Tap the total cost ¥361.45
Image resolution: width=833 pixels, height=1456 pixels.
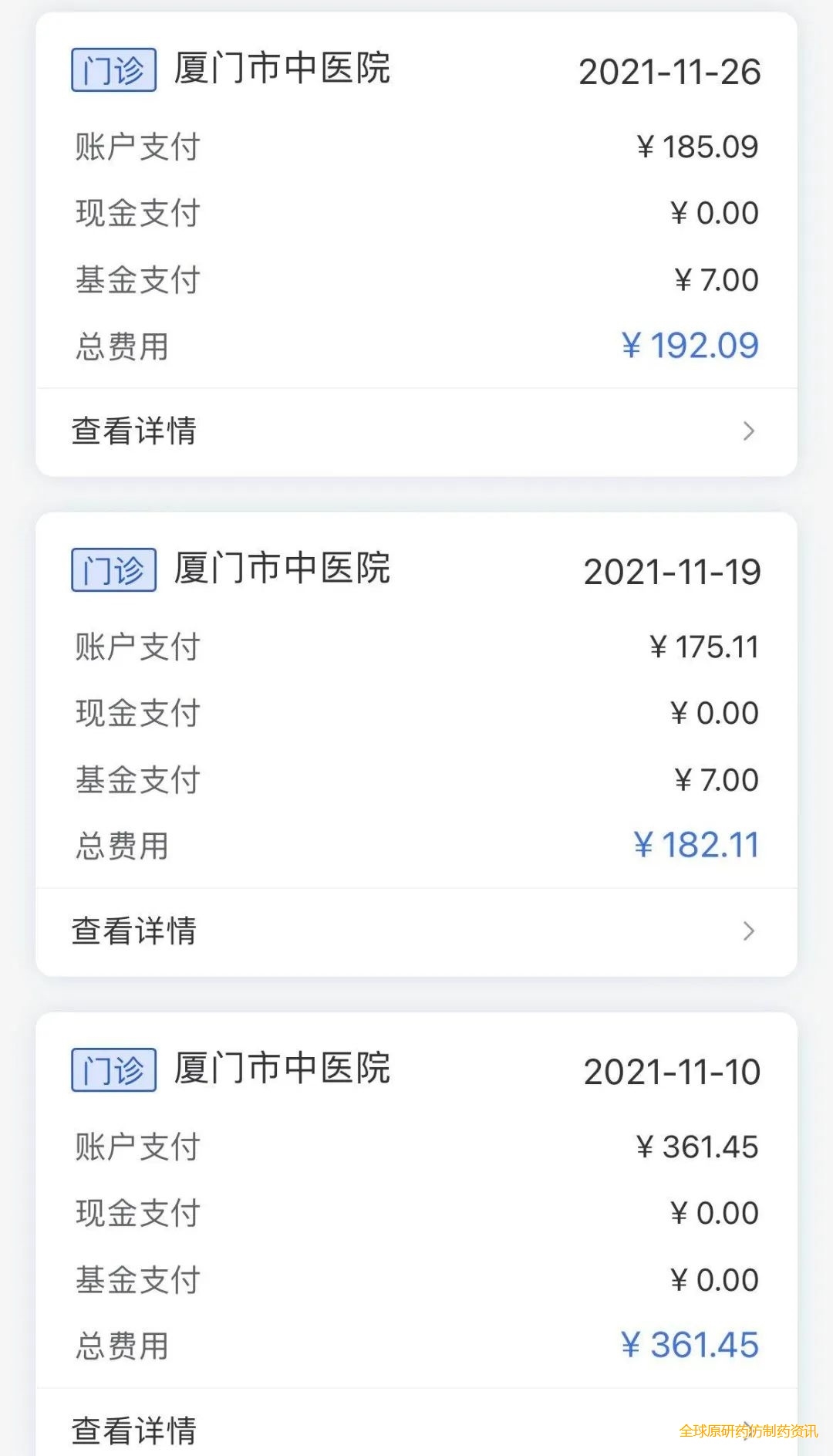coord(690,1345)
